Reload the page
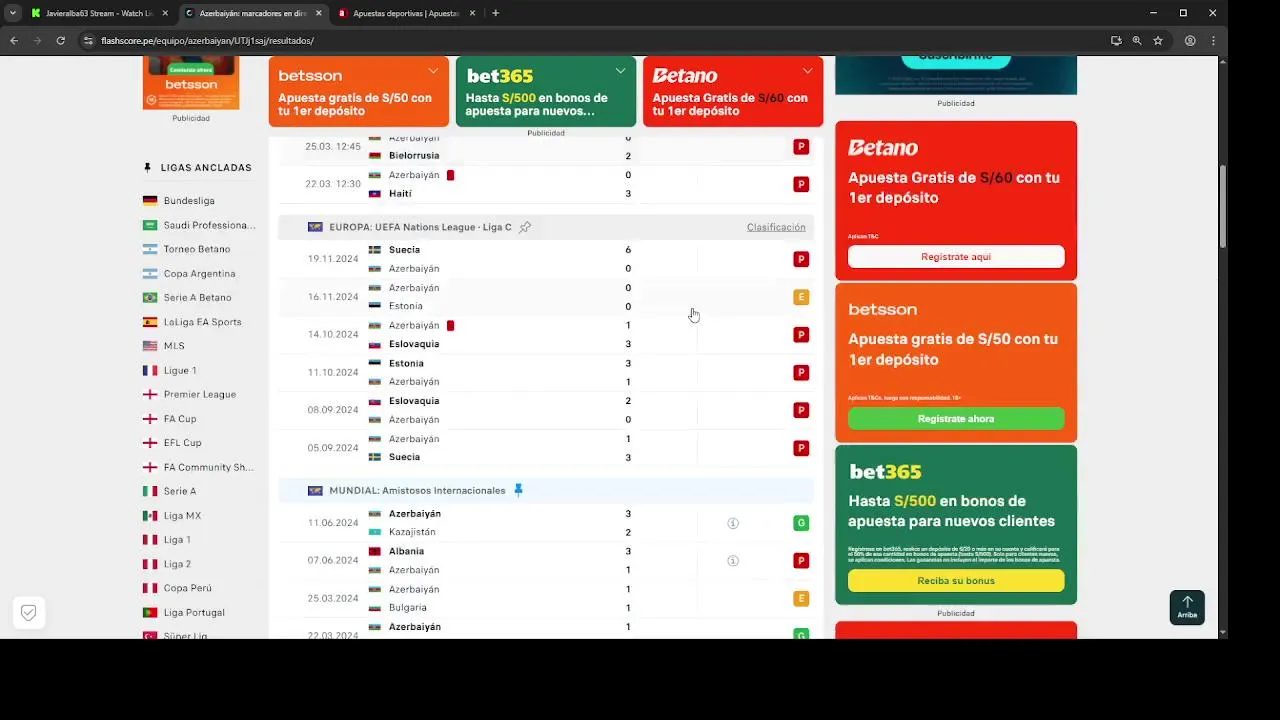 click(x=60, y=41)
